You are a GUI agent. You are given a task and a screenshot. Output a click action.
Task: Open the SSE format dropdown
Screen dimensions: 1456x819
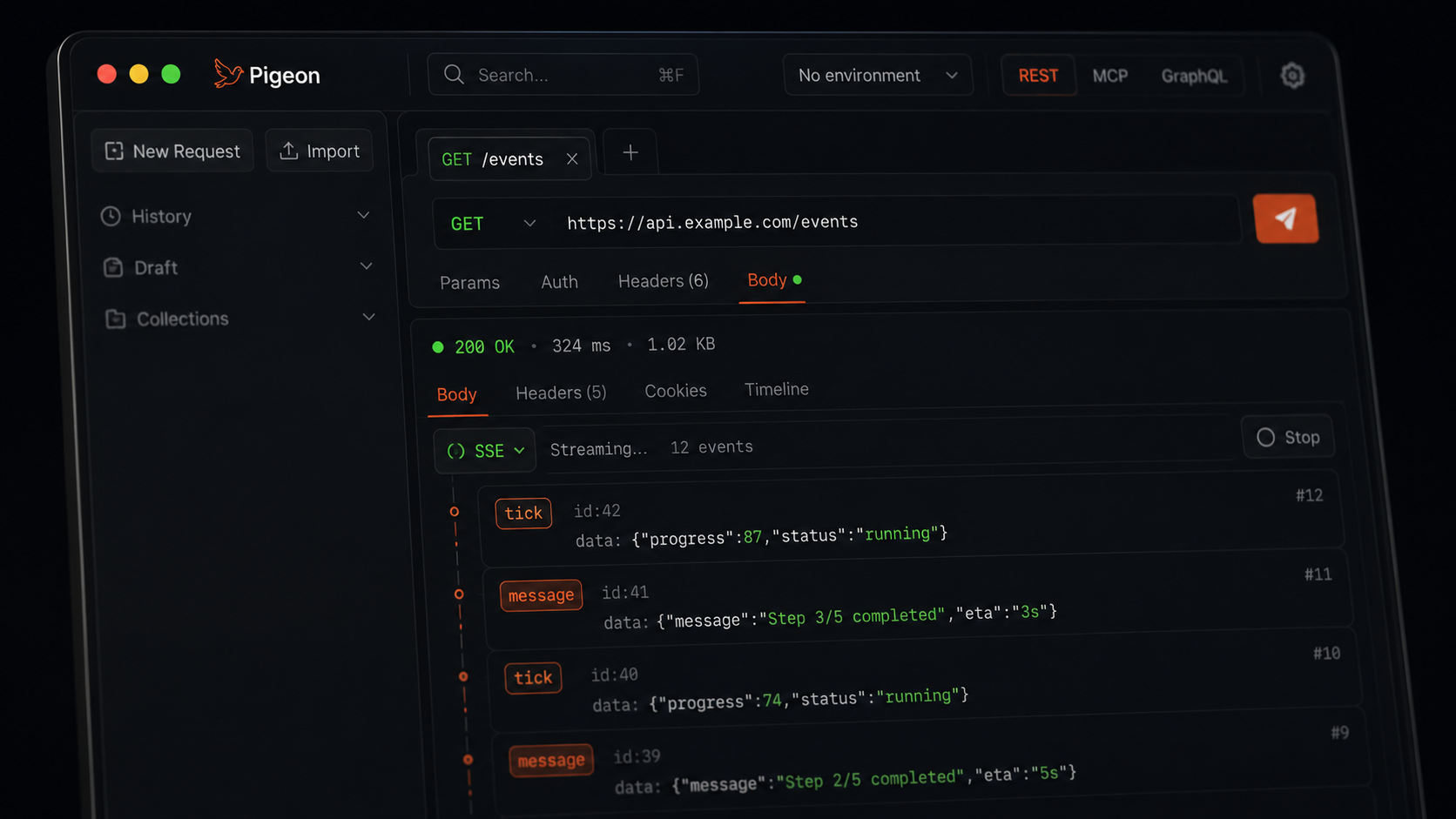tap(485, 450)
